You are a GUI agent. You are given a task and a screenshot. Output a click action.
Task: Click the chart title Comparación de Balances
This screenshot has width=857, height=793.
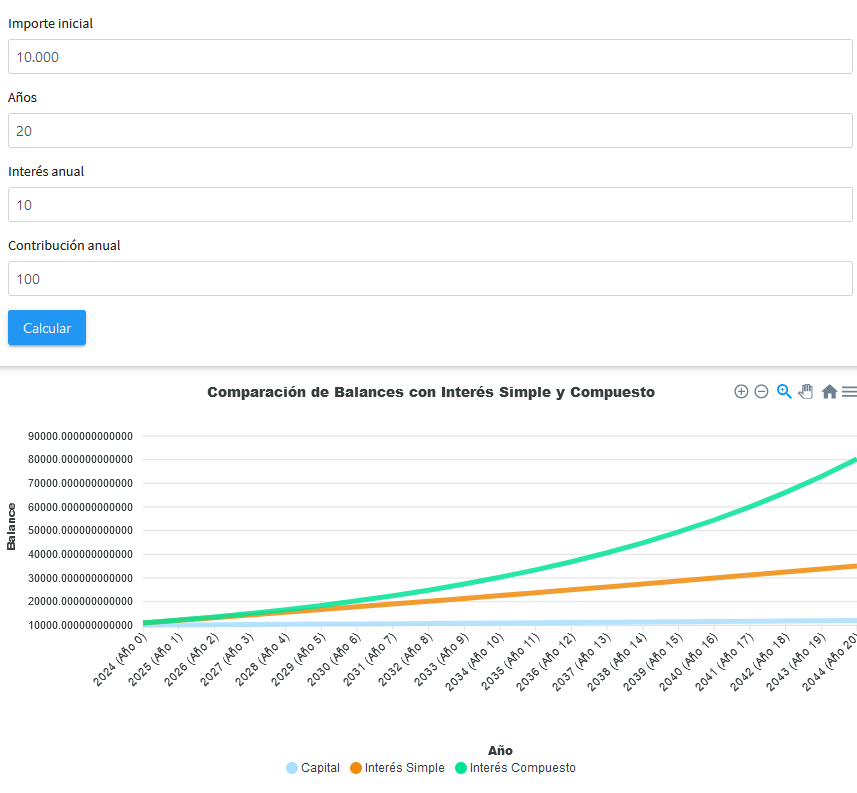tap(431, 392)
